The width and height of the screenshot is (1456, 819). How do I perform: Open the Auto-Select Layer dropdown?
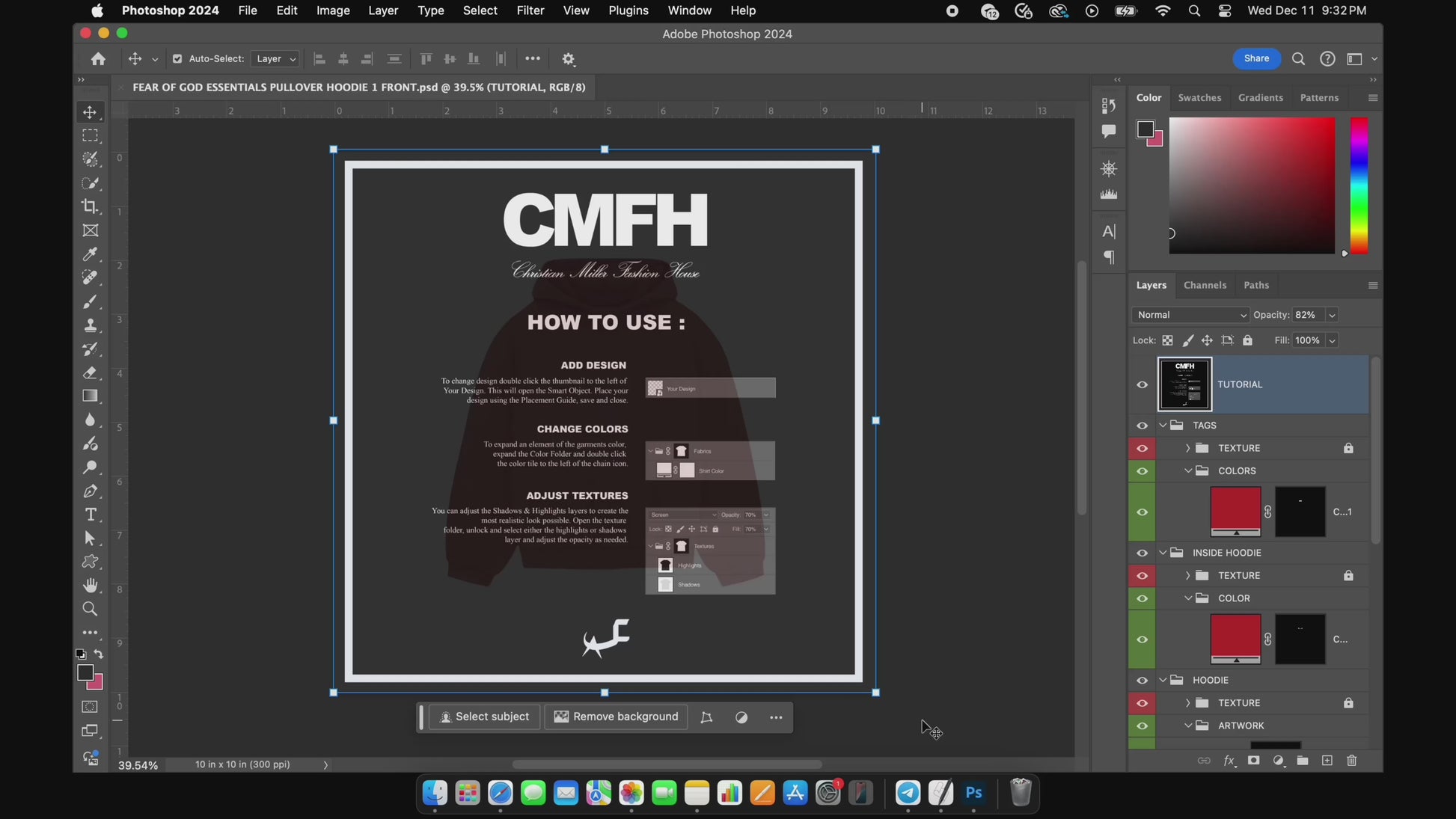tap(275, 59)
